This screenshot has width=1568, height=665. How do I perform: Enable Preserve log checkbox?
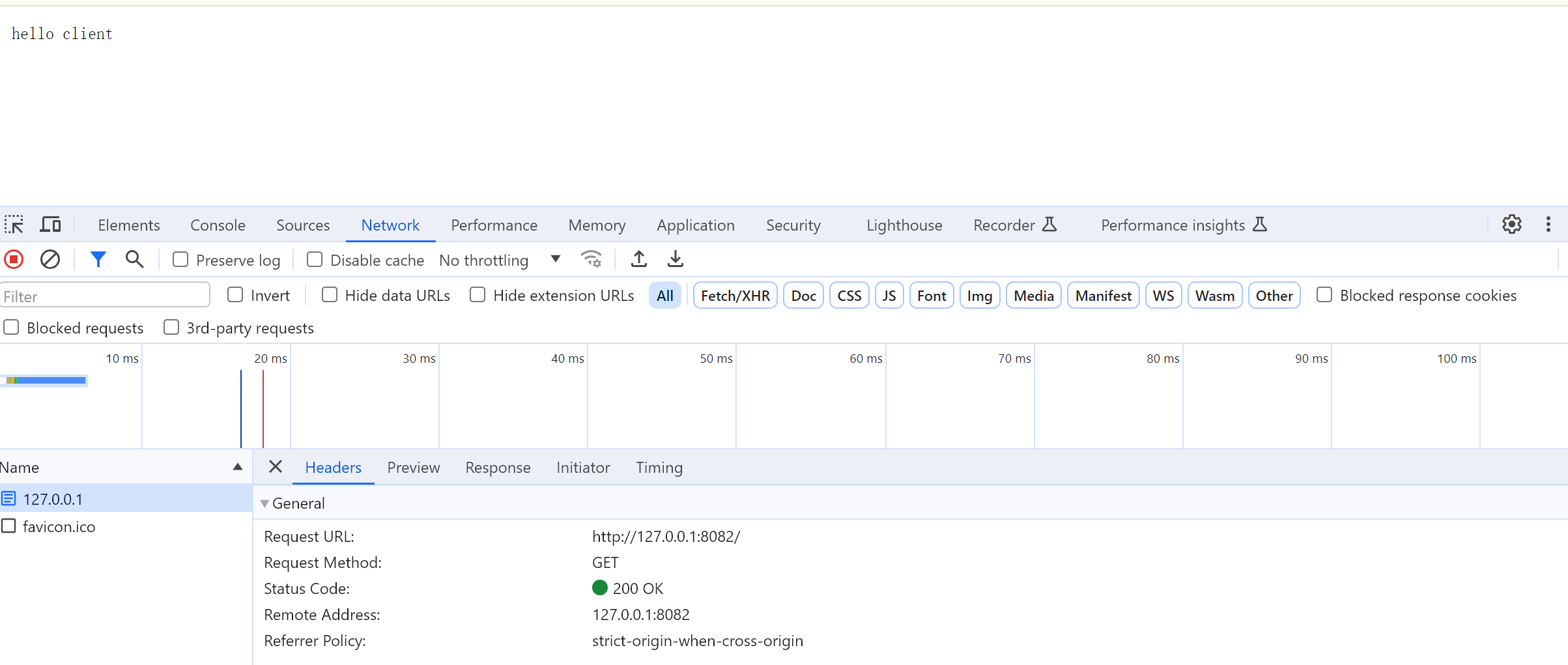click(180, 260)
